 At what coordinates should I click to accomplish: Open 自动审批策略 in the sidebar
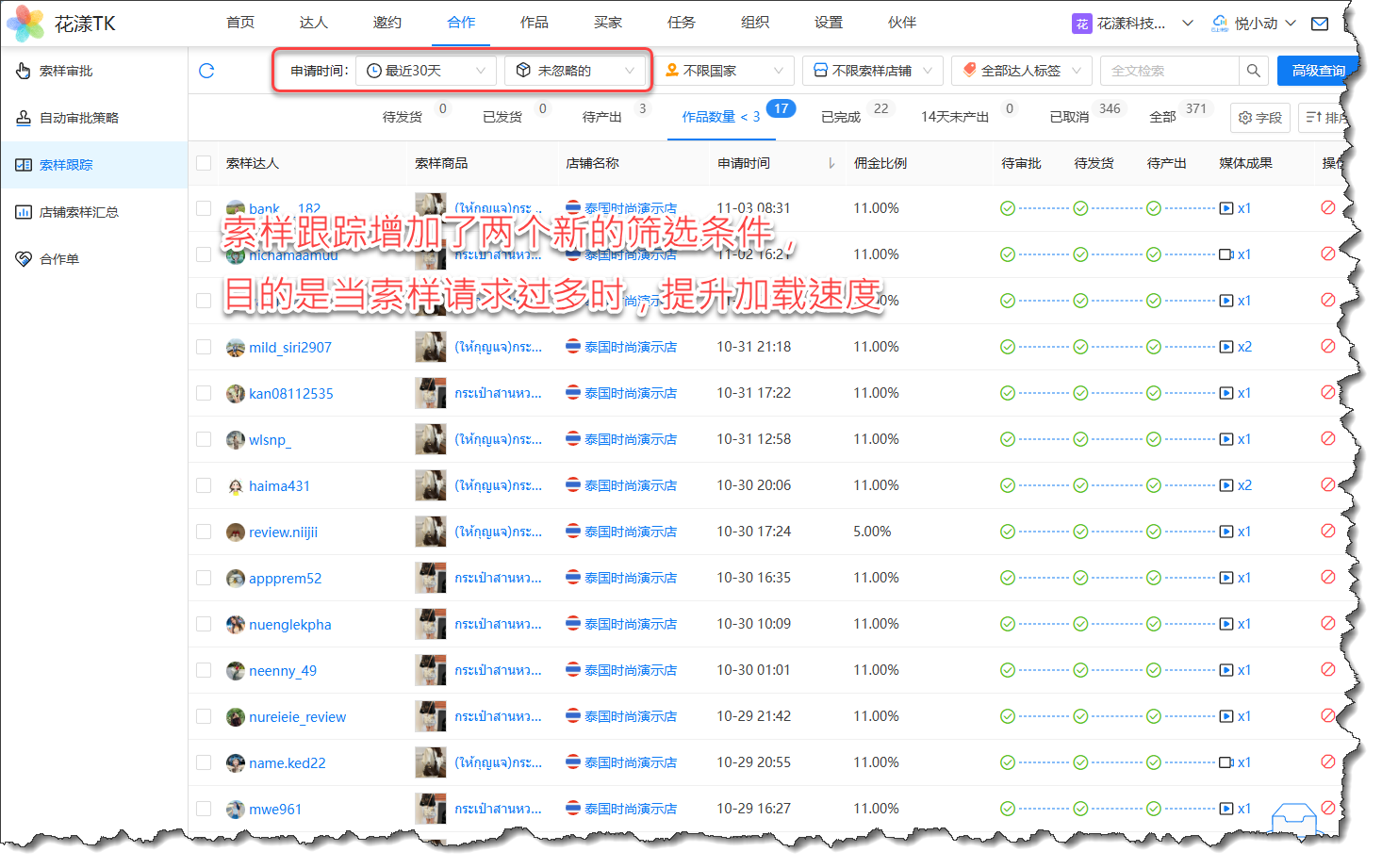[79, 118]
